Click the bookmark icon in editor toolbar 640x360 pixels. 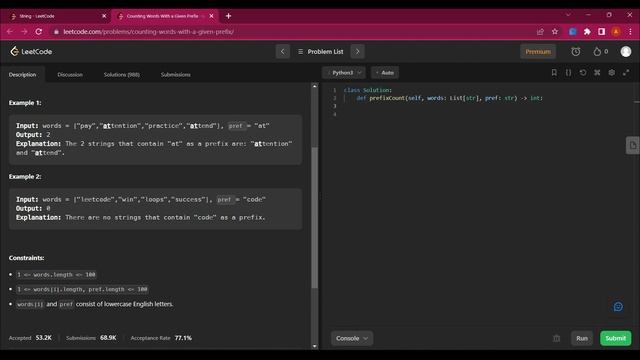(554, 73)
